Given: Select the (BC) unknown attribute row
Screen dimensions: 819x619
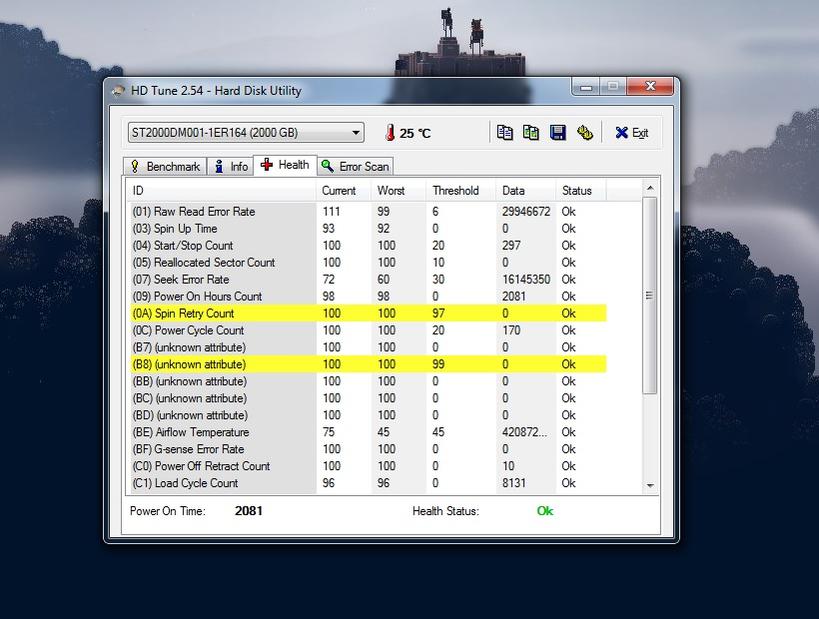Looking at the screenshot, I should coord(367,398).
